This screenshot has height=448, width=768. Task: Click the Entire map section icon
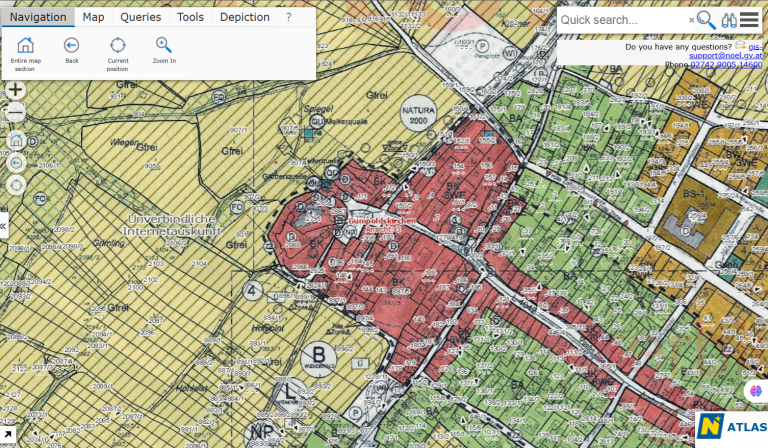[x=26, y=45]
